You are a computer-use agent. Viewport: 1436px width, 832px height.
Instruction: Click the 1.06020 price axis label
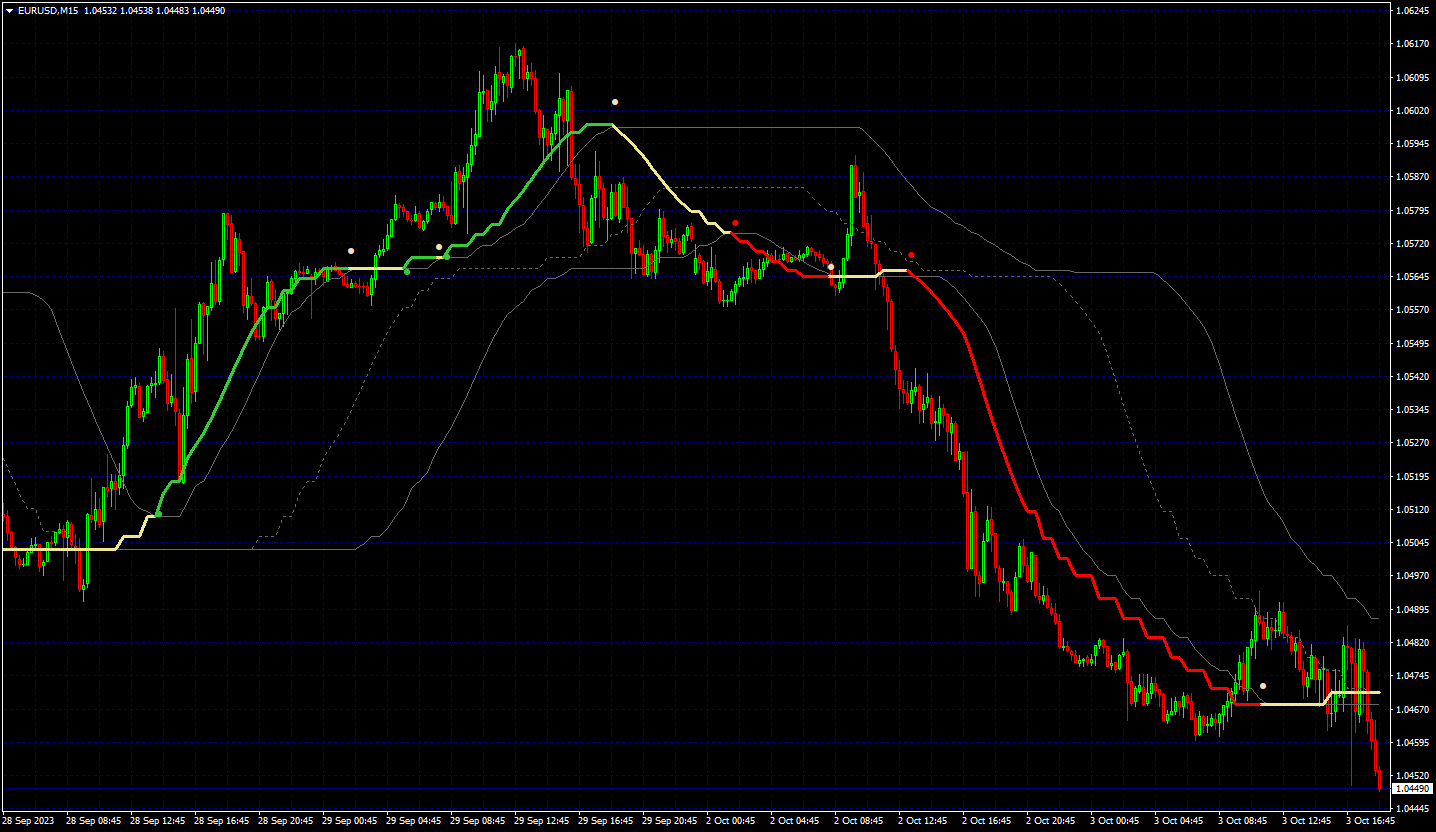(1411, 110)
